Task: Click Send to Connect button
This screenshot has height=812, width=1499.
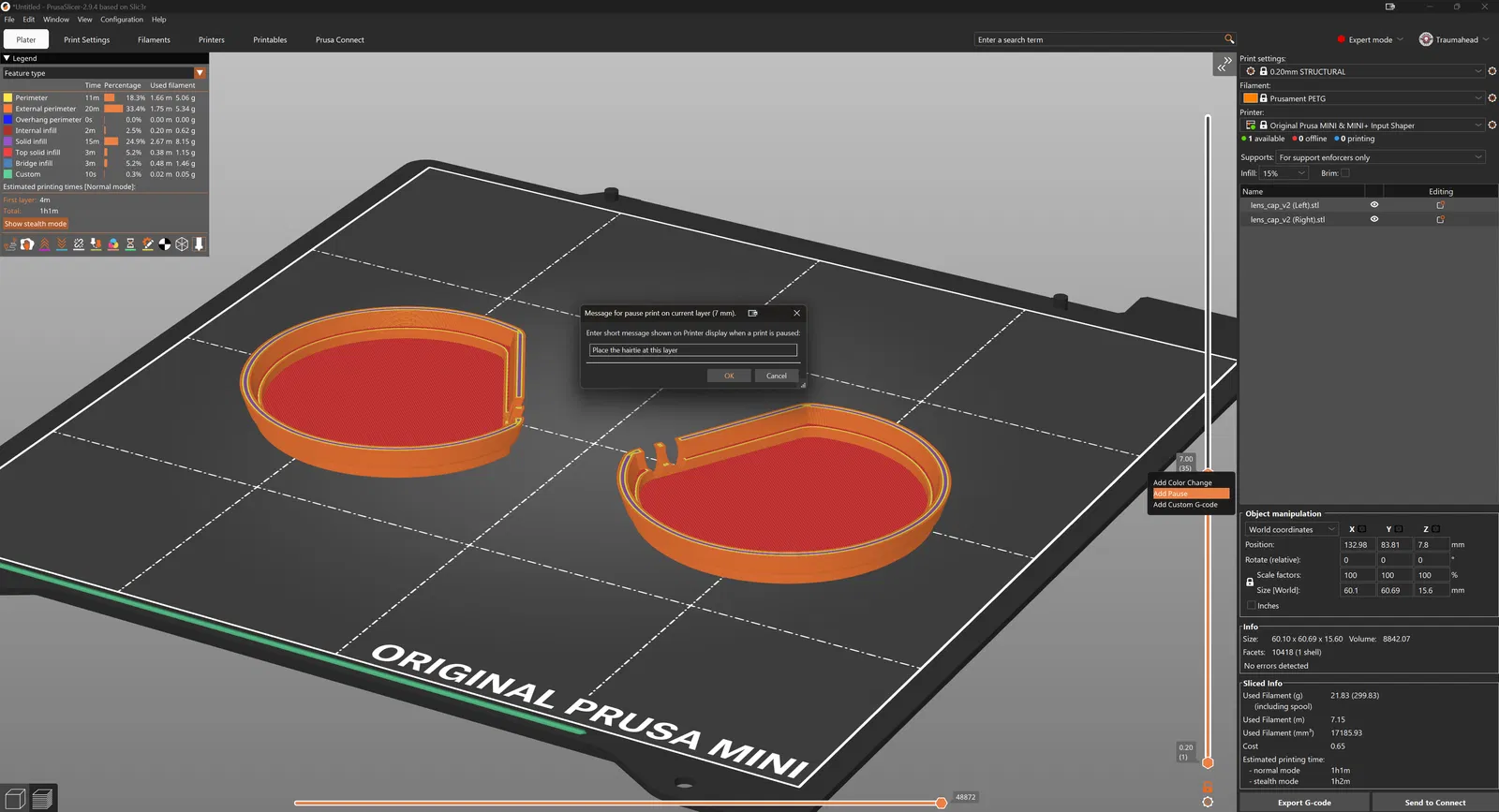Action: 1435,803
